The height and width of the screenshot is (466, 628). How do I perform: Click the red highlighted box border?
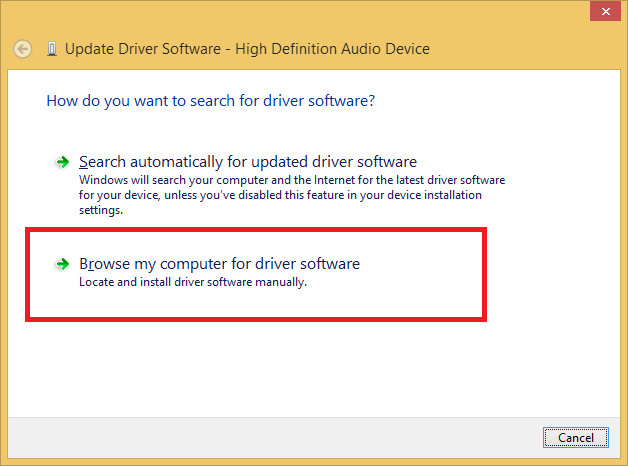256,230
